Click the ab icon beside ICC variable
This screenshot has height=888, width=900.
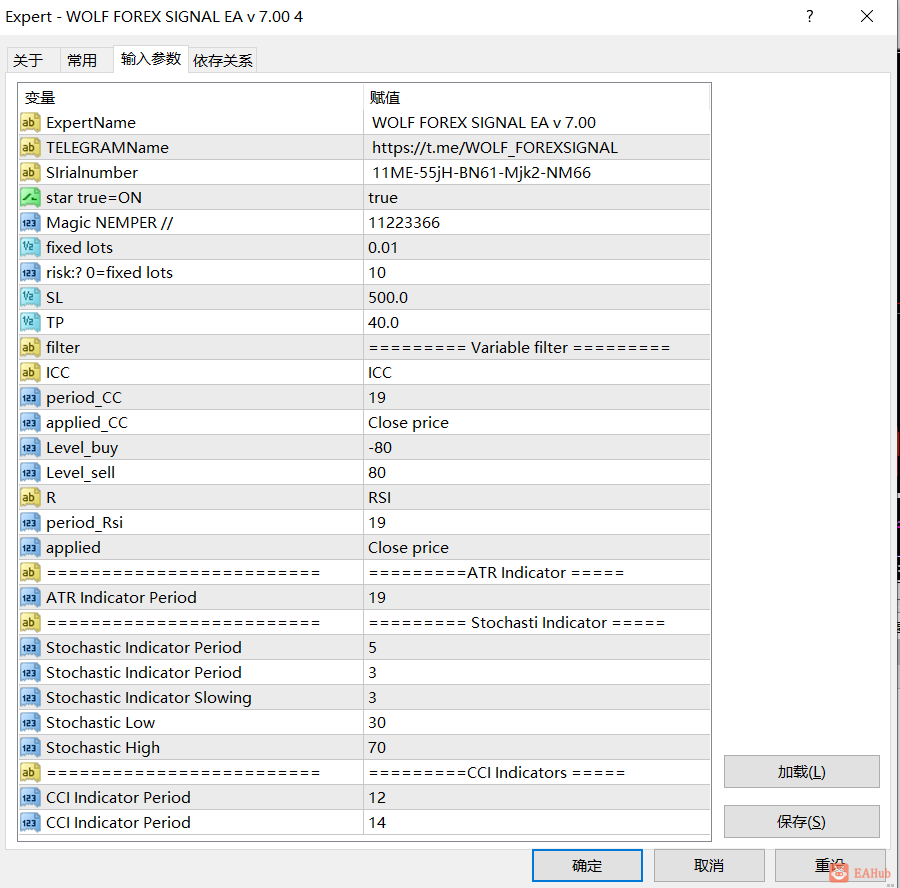(x=30, y=372)
